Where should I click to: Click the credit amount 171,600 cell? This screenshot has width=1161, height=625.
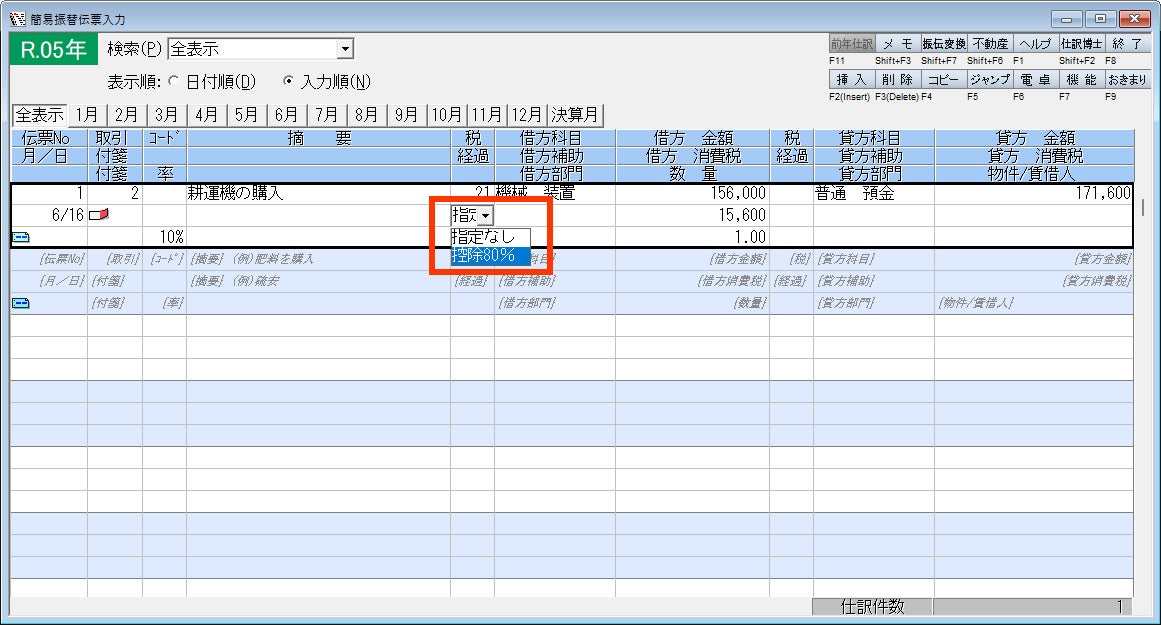pyautogui.click(x=1034, y=193)
